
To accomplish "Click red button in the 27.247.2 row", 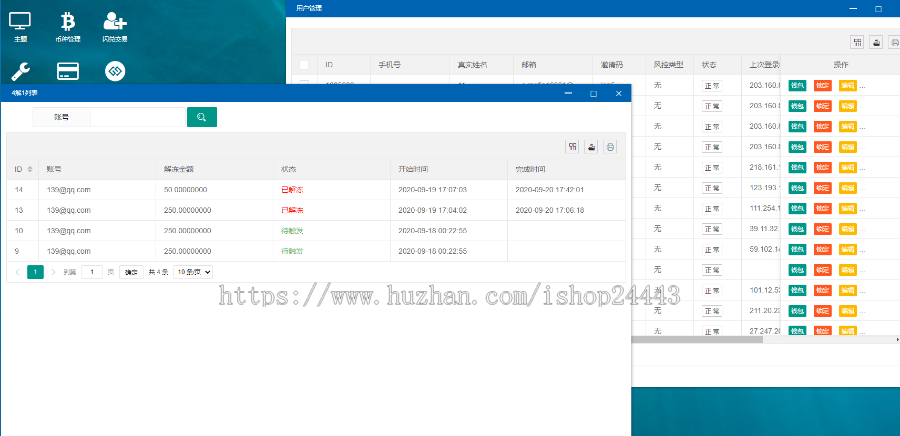I will [x=823, y=331].
